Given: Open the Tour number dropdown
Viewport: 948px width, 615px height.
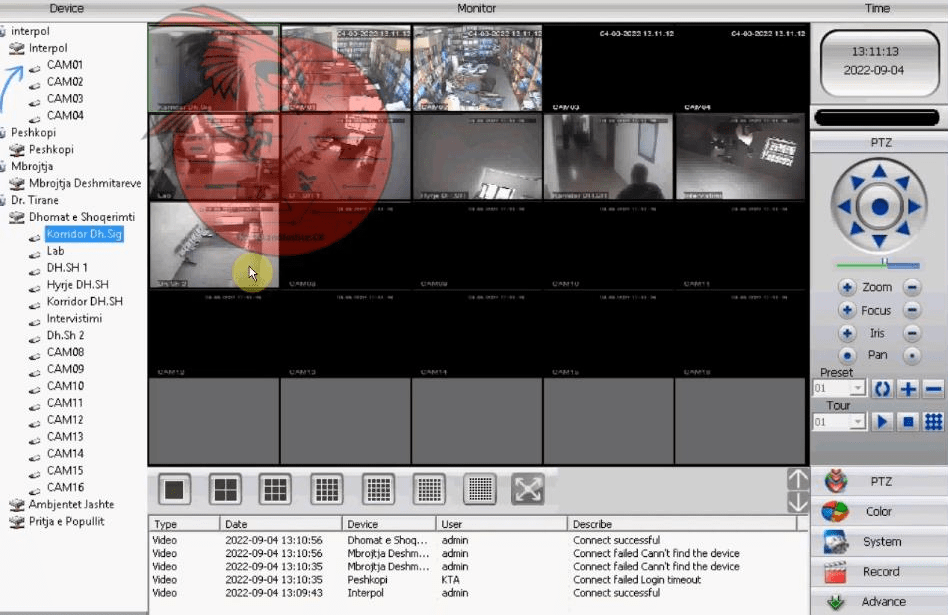Looking at the screenshot, I should point(857,422).
